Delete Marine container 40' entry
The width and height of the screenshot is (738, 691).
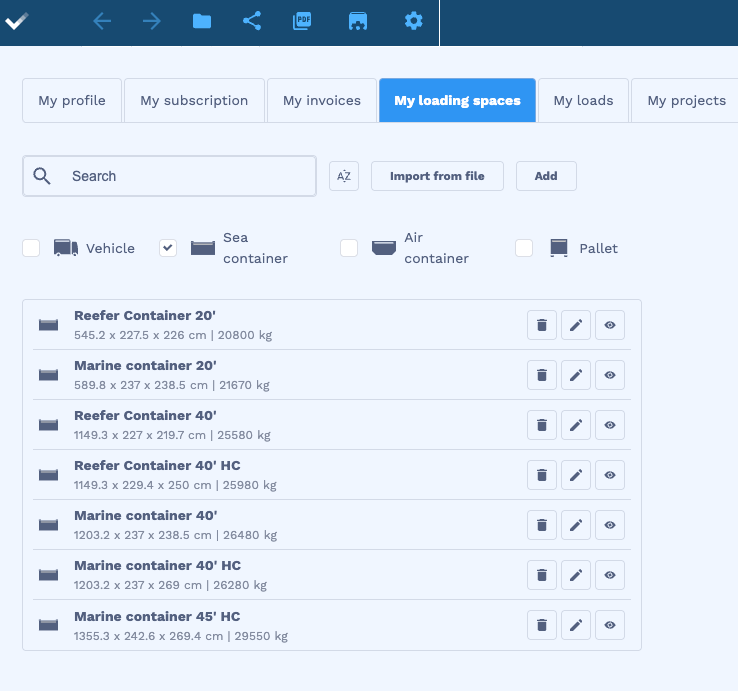[x=542, y=525]
